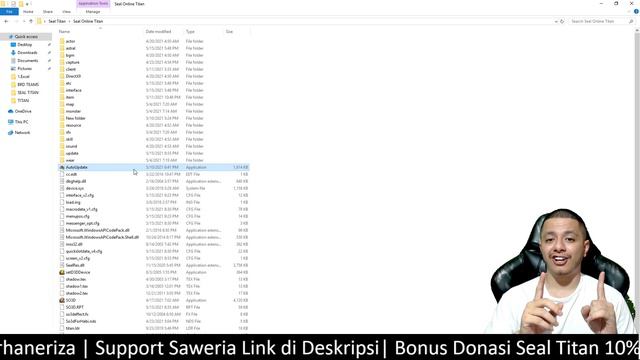Open Pictures in Quick access
This screenshot has width=640, height=360.
tap(24, 69)
